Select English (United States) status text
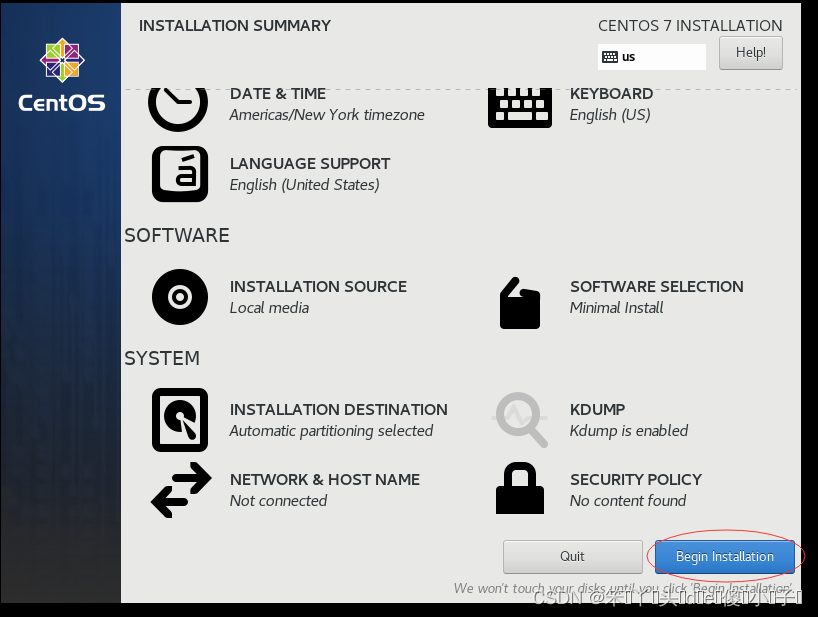This screenshot has height=617, width=818. 305,185
